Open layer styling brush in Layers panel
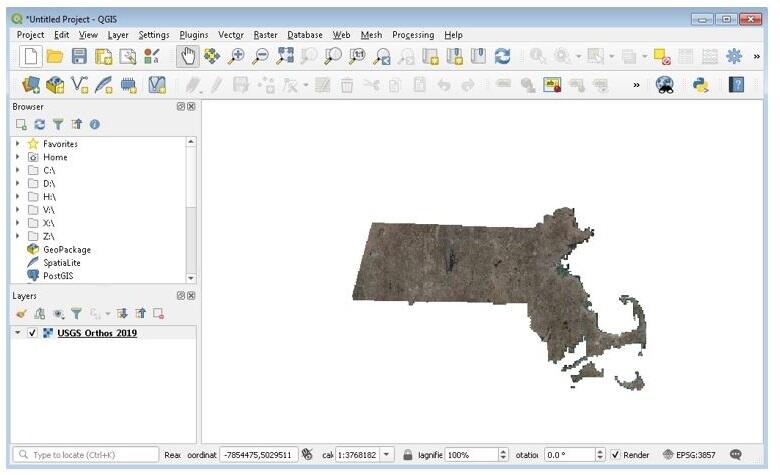780x475 pixels. (22, 313)
